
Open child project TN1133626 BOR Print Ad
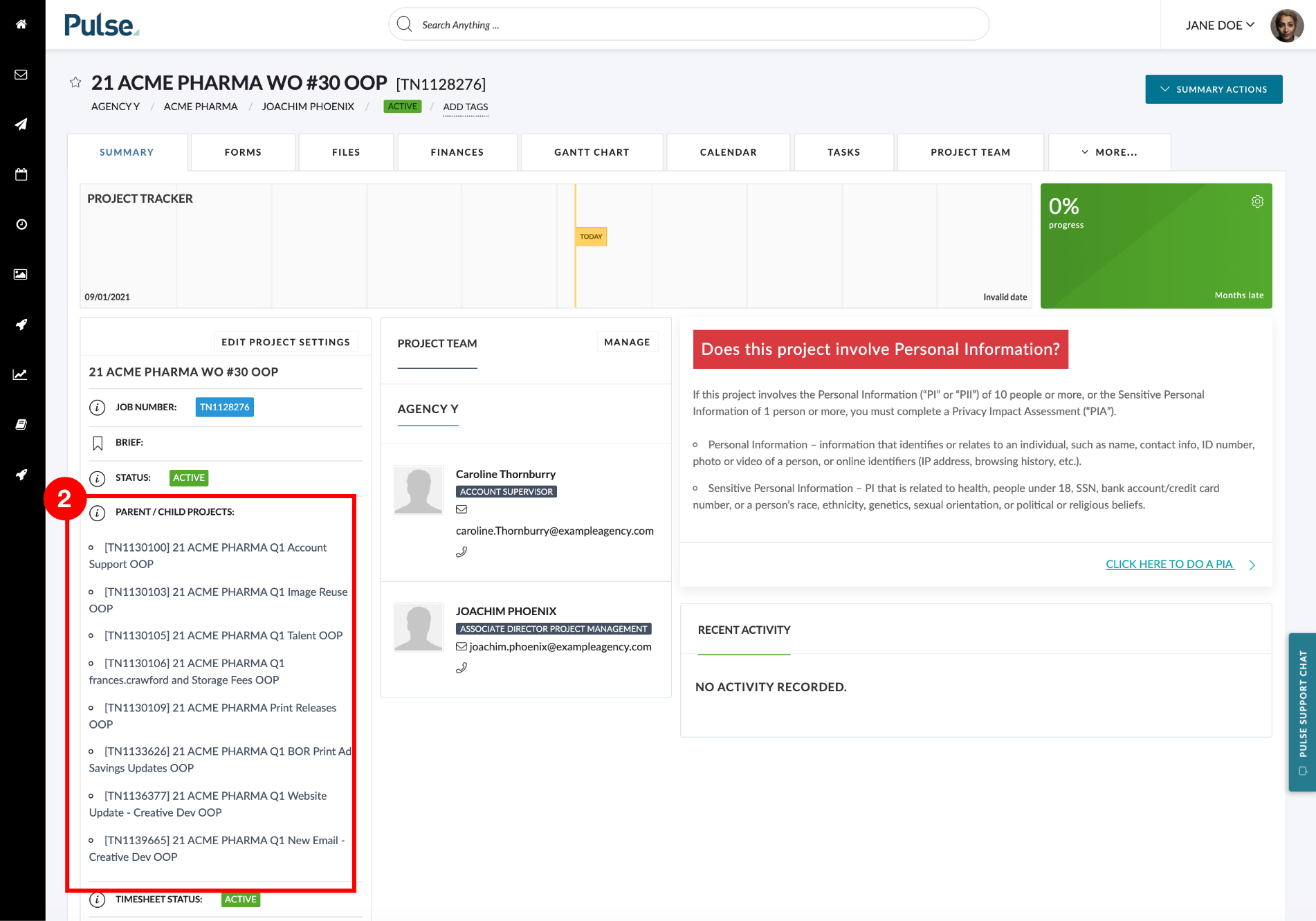220,760
